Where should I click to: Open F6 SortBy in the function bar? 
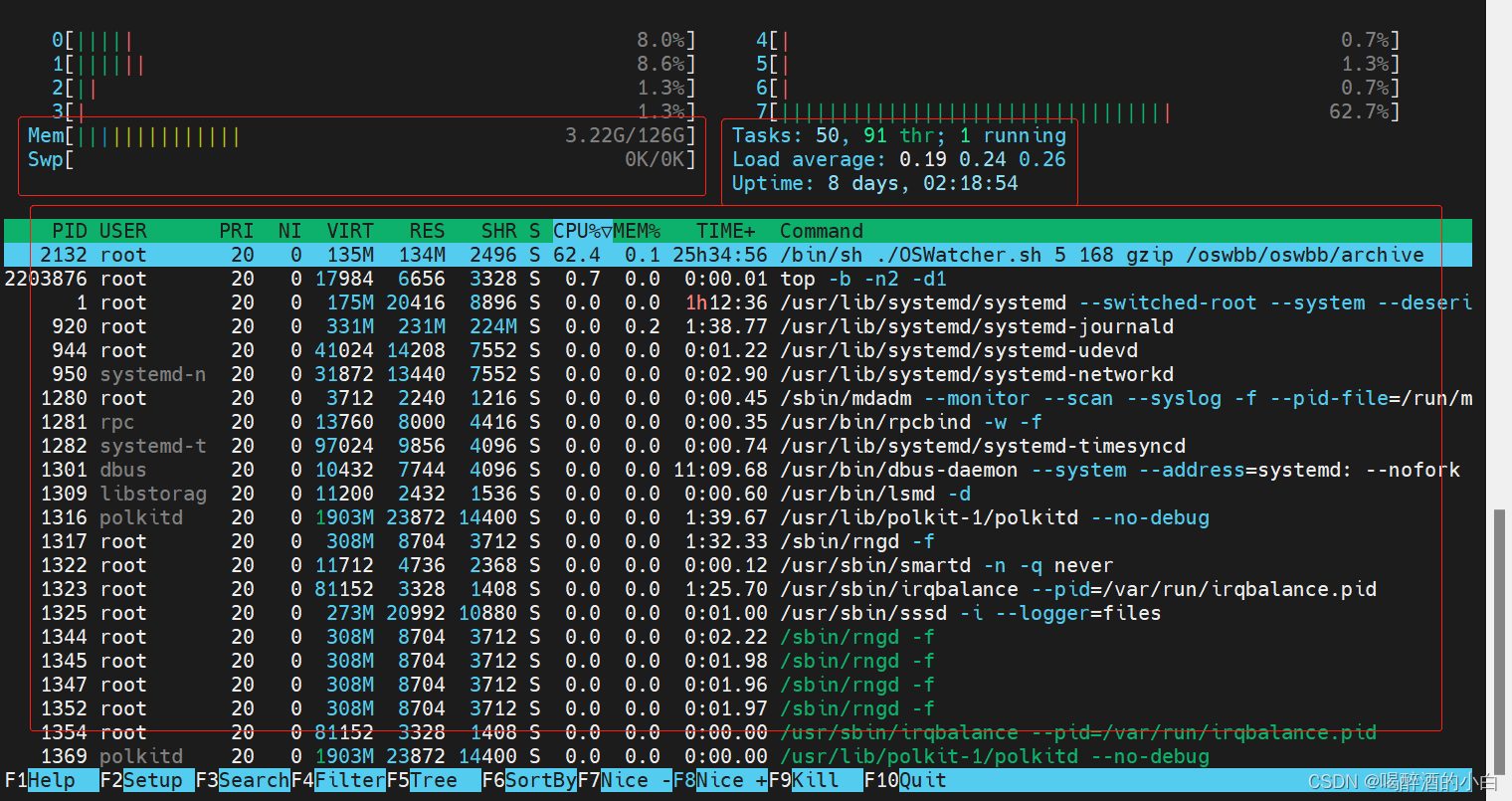click(529, 780)
